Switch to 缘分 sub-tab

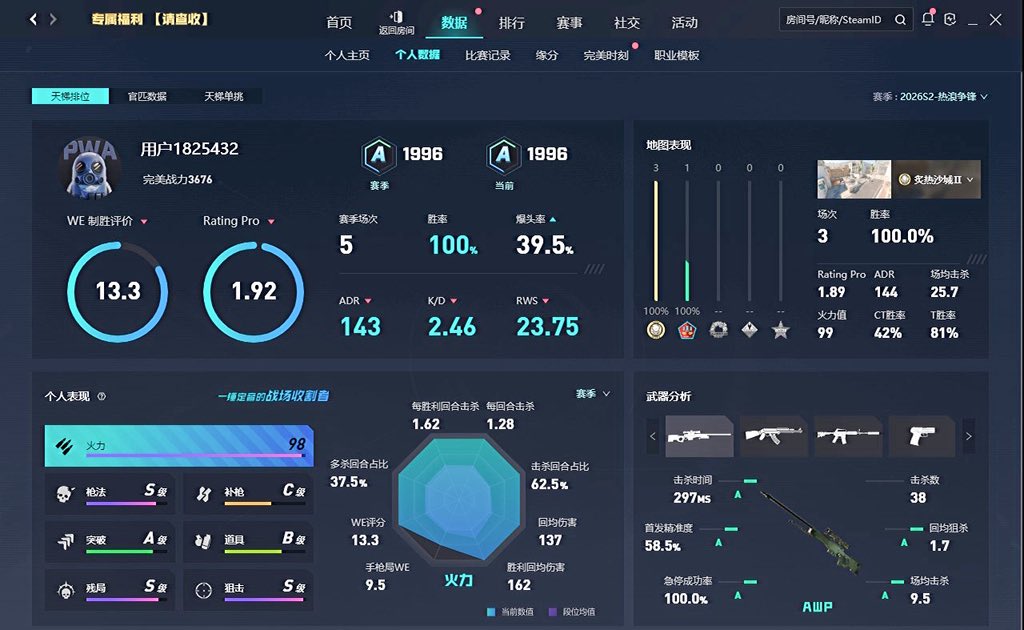coord(547,55)
